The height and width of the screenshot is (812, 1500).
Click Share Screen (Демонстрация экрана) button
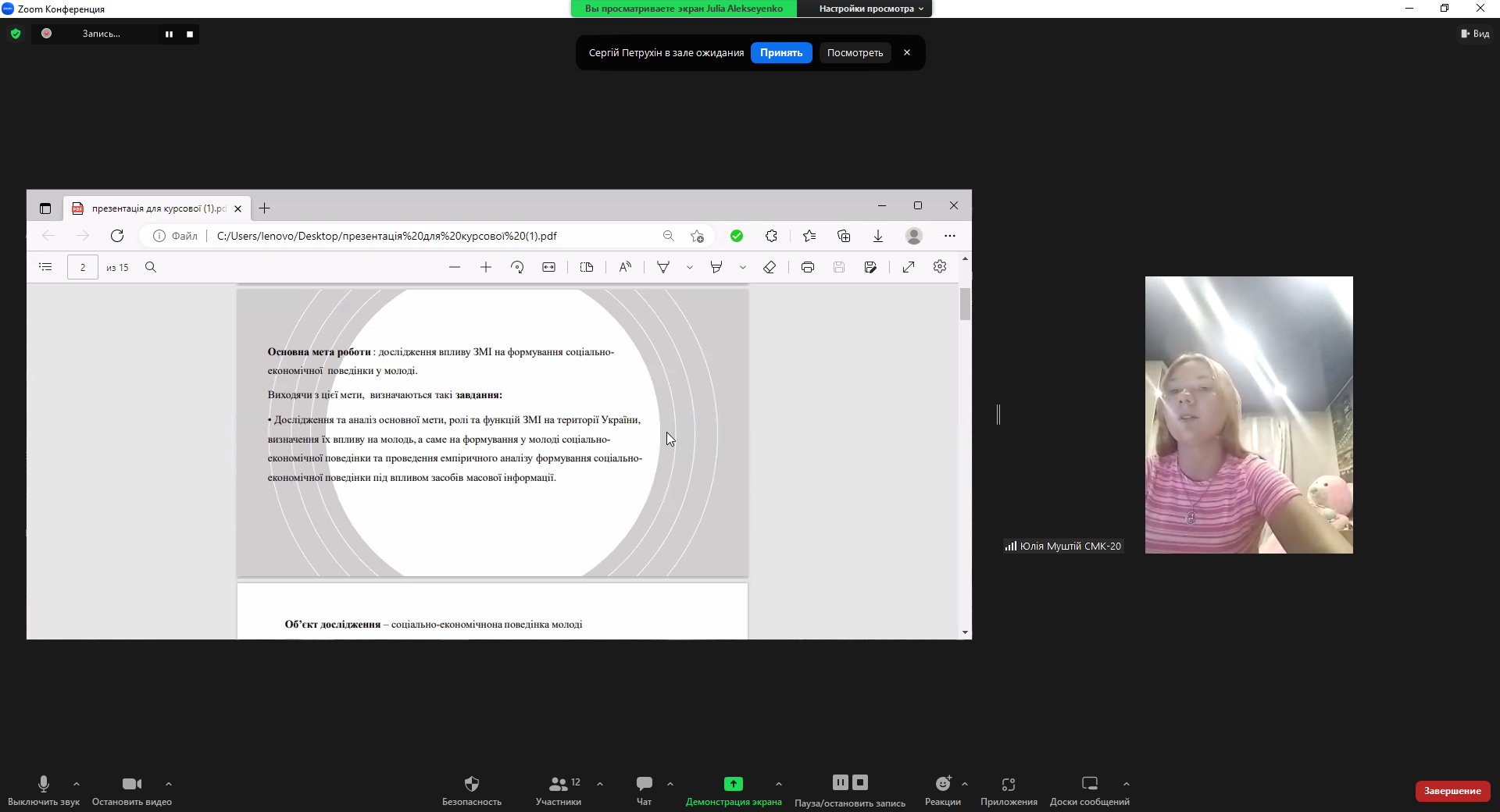(734, 790)
